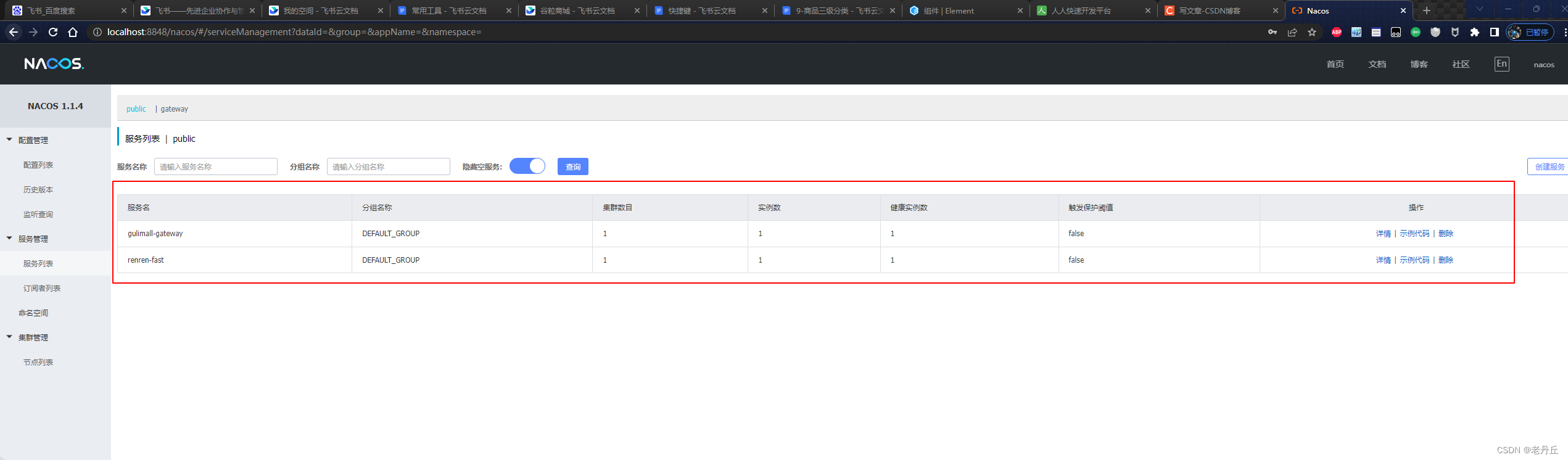Toggle the browser side panel icon
Image resolution: width=1568 pixels, height=460 pixels.
(x=1494, y=32)
